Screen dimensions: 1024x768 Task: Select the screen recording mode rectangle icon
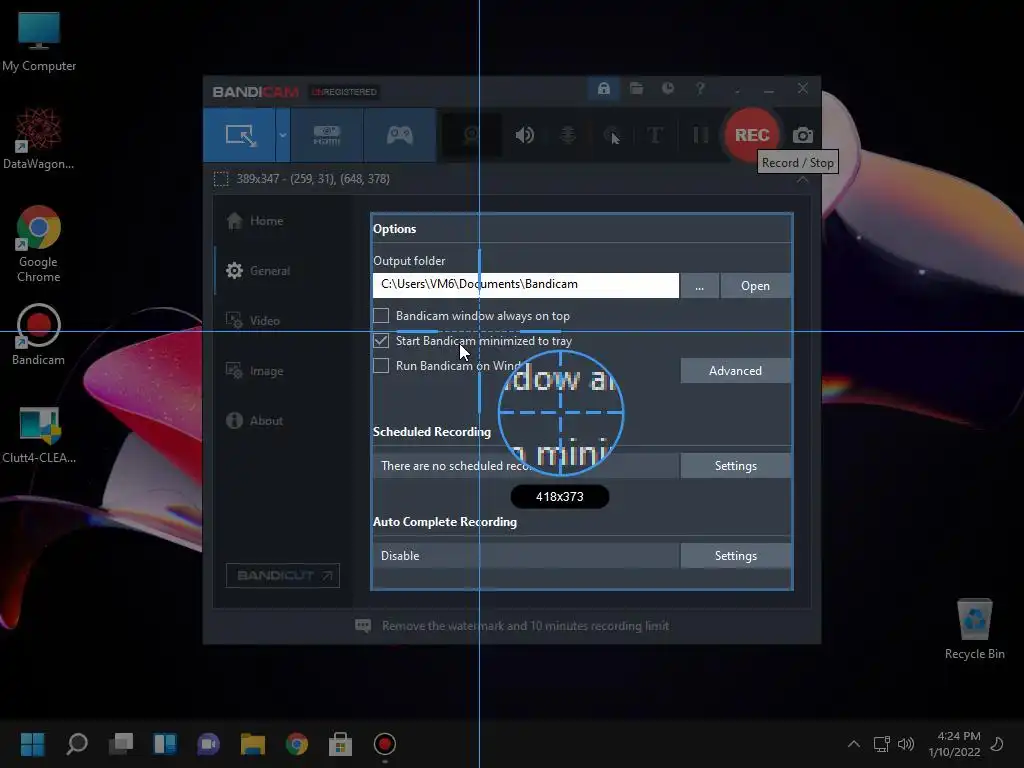tap(240, 135)
